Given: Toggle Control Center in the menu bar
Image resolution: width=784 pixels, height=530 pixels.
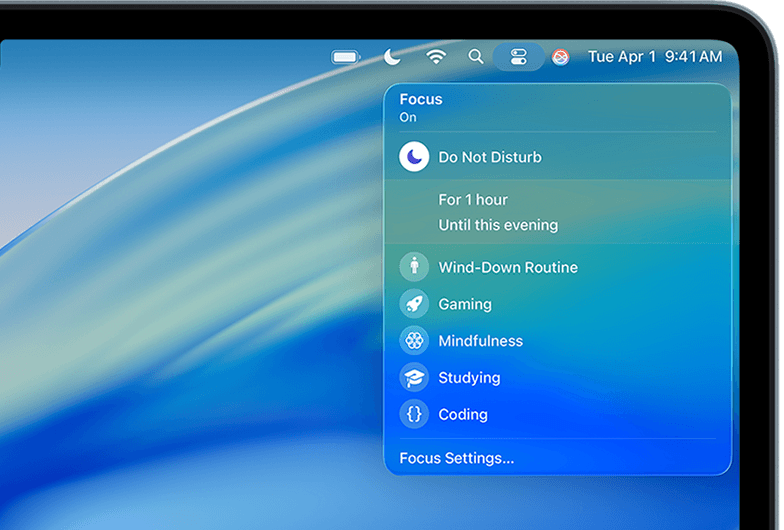Looking at the screenshot, I should click(x=518, y=56).
